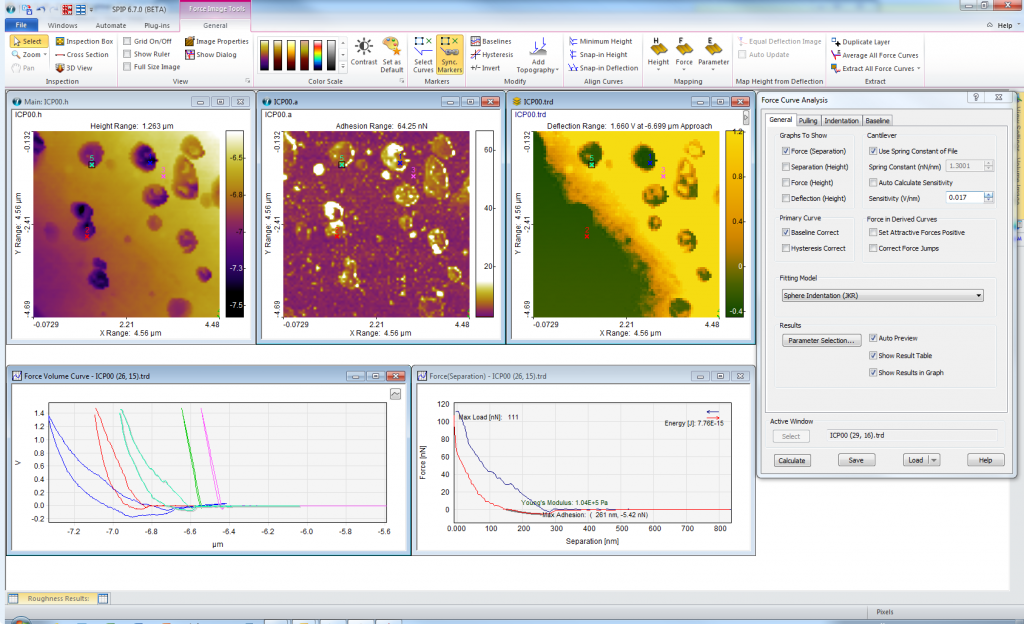Uncheck the Use Spring Constant of File option
Screen dimensions: 1024x624
[x=871, y=150]
